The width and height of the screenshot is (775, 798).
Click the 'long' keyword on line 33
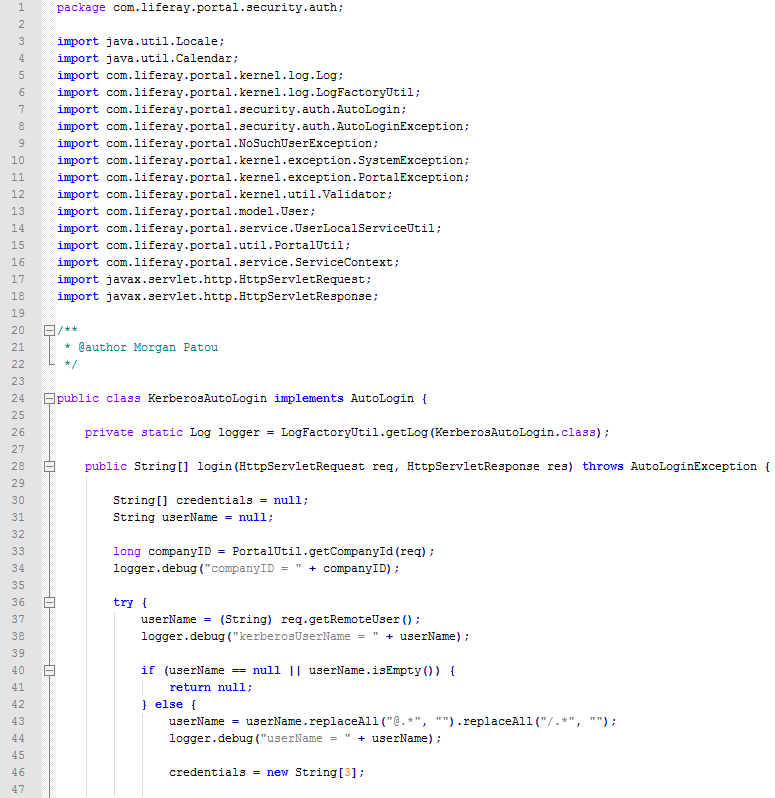(127, 552)
